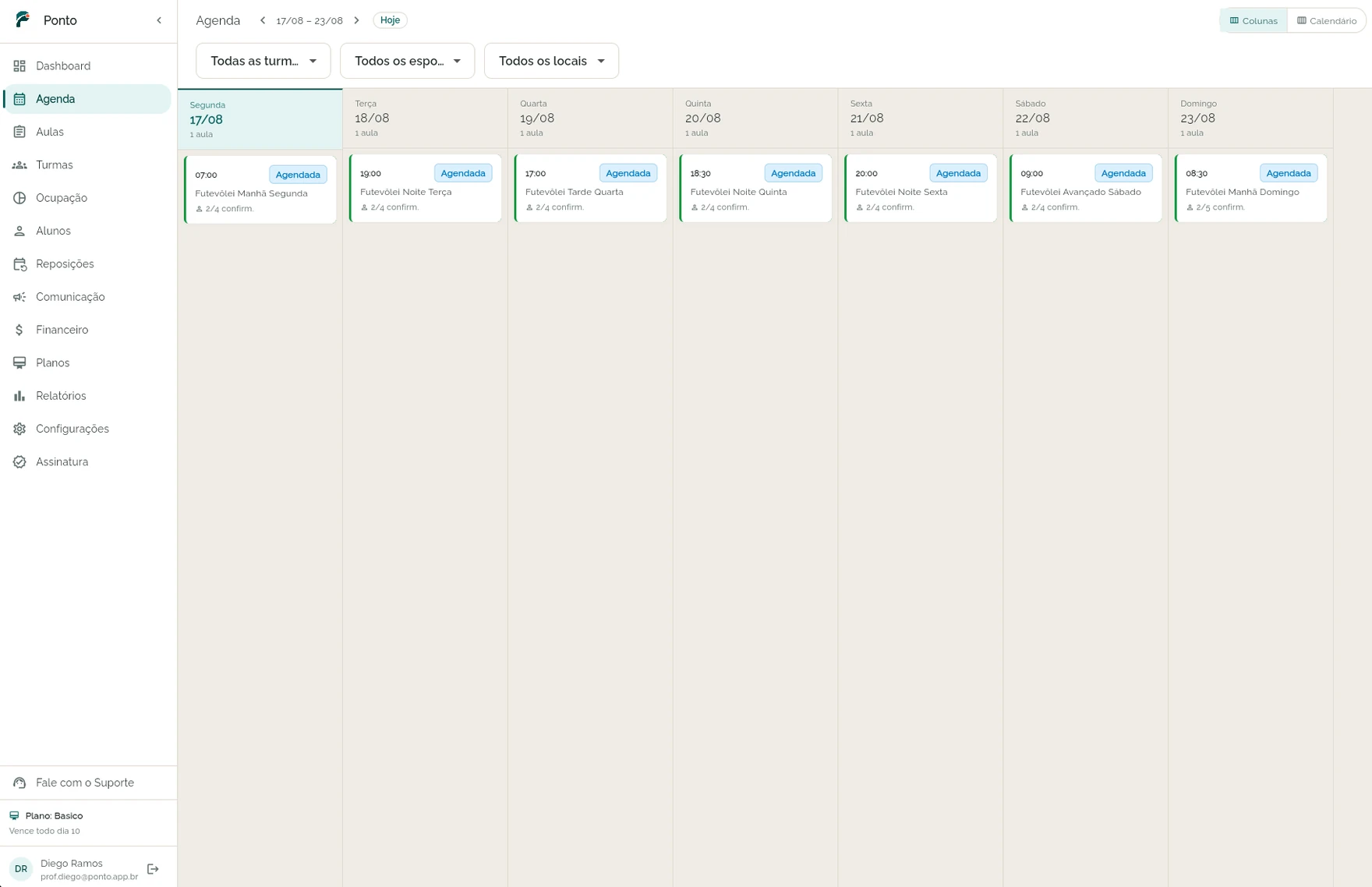
Task: Go to previous week with left arrow
Action: (x=263, y=20)
